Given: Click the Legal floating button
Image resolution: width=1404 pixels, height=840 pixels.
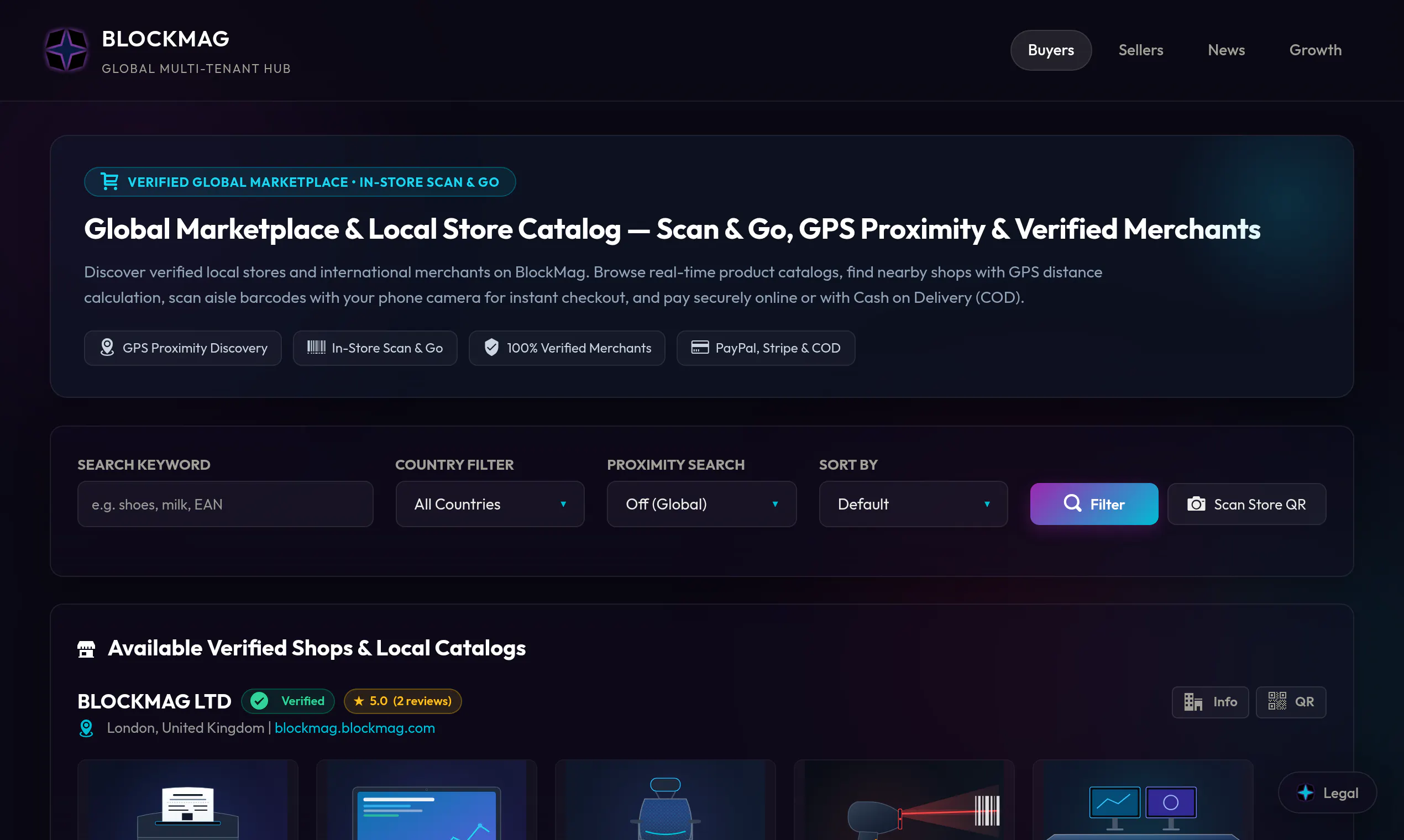Looking at the screenshot, I should pyautogui.click(x=1327, y=793).
